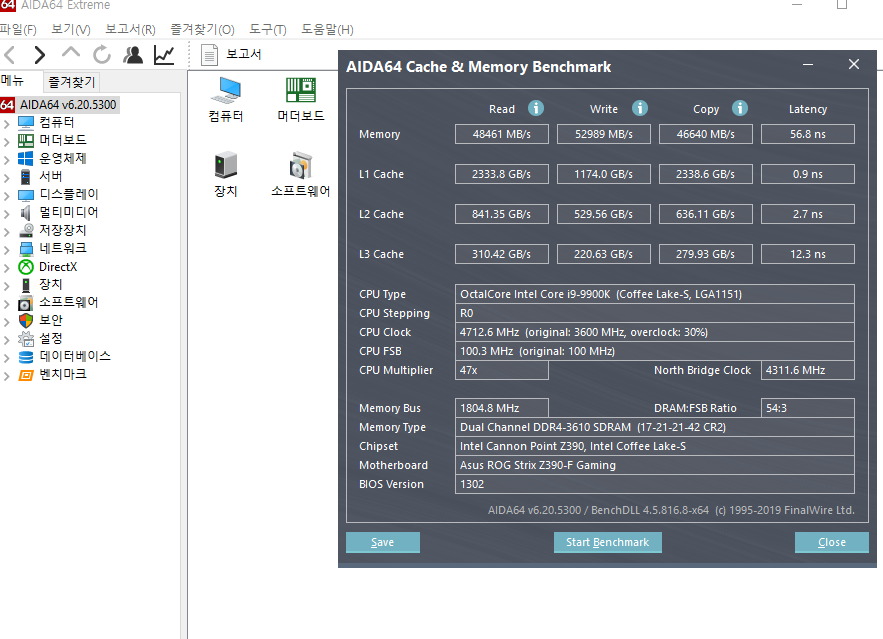Screen dimensions: 883x639
Task: Open the 보기(V) menu
Action: pos(70,29)
